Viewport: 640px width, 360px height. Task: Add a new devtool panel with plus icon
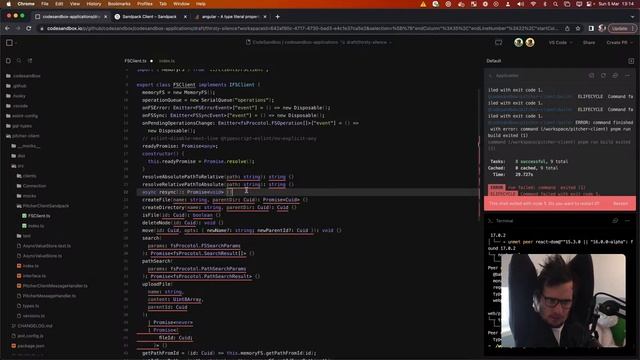631,61
